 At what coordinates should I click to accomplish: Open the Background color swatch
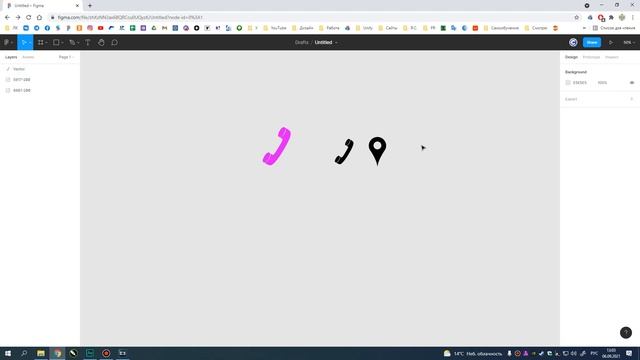coord(568,82)
